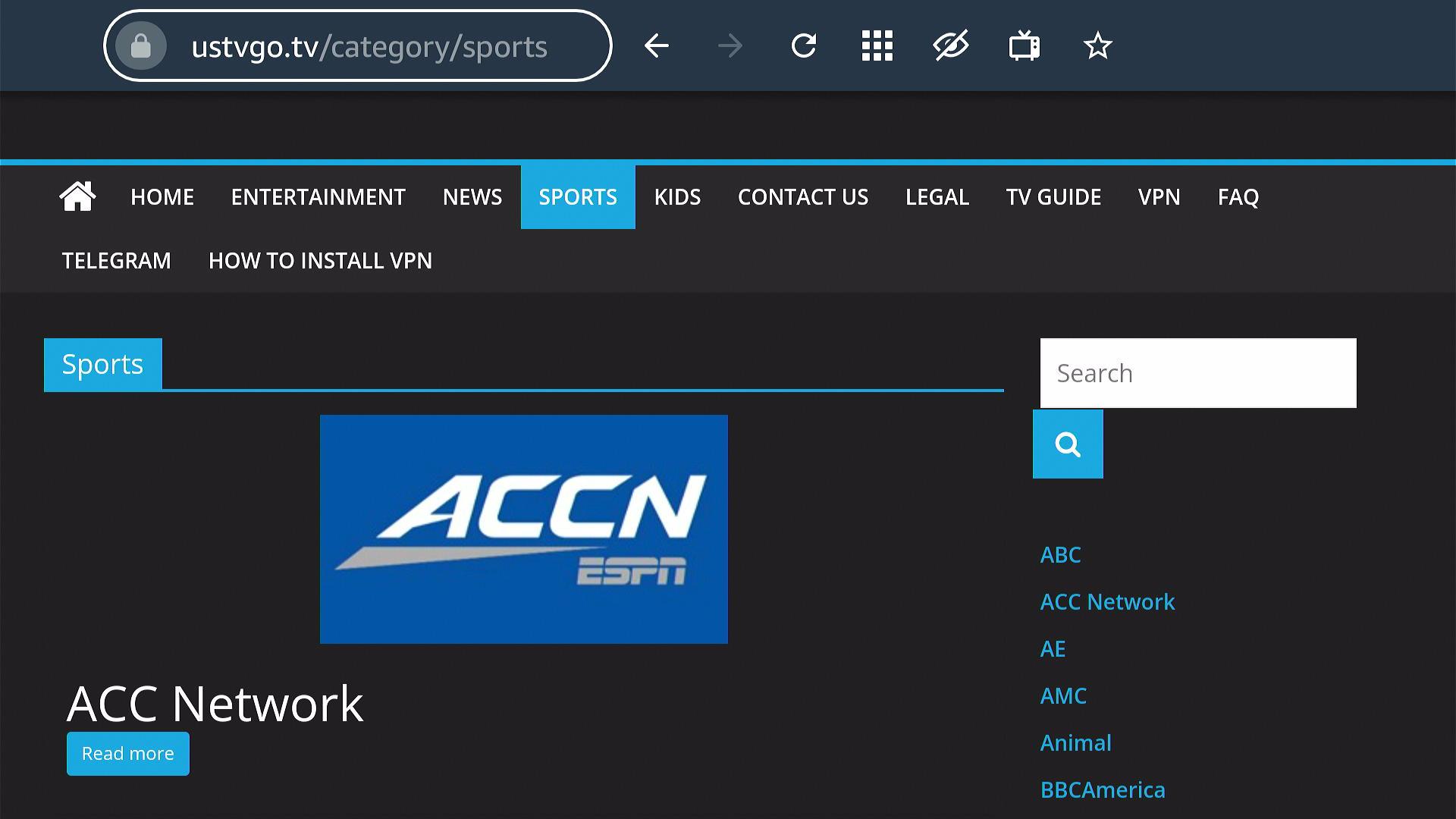Open the FAQ page
The image size is (1456, 819).
coord(1238,197)
